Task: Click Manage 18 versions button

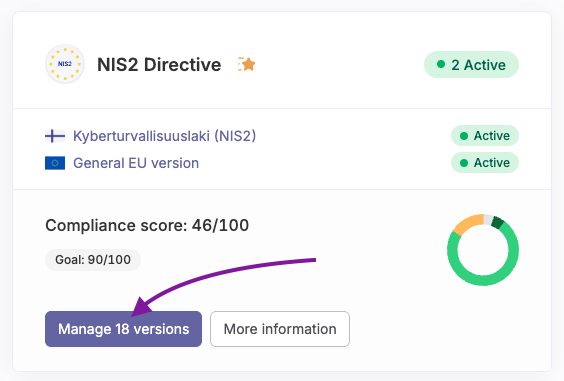Action: (x=123, y=329)
